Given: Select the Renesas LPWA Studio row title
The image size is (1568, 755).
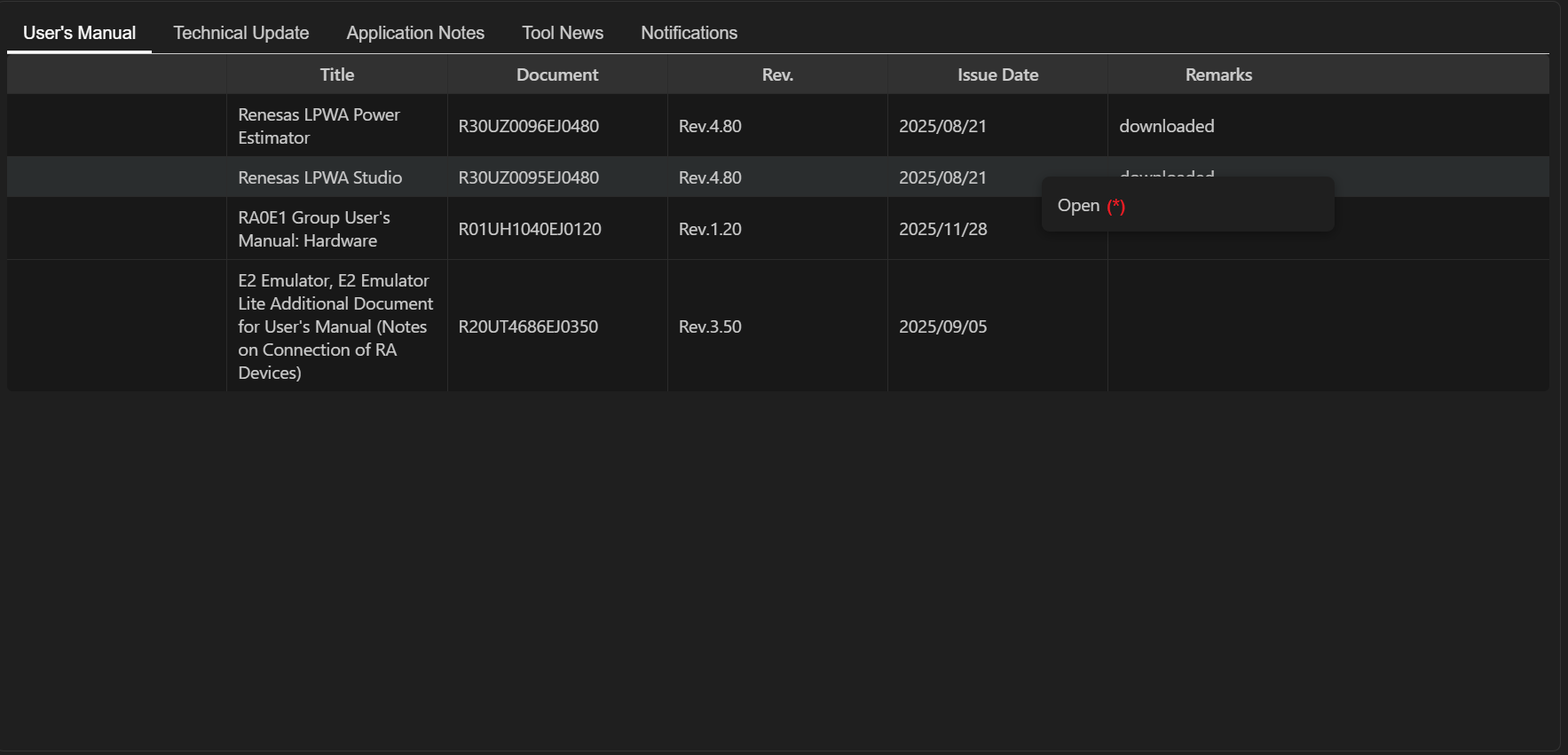Looking at the screenshot, I should [x=319, y=177].
